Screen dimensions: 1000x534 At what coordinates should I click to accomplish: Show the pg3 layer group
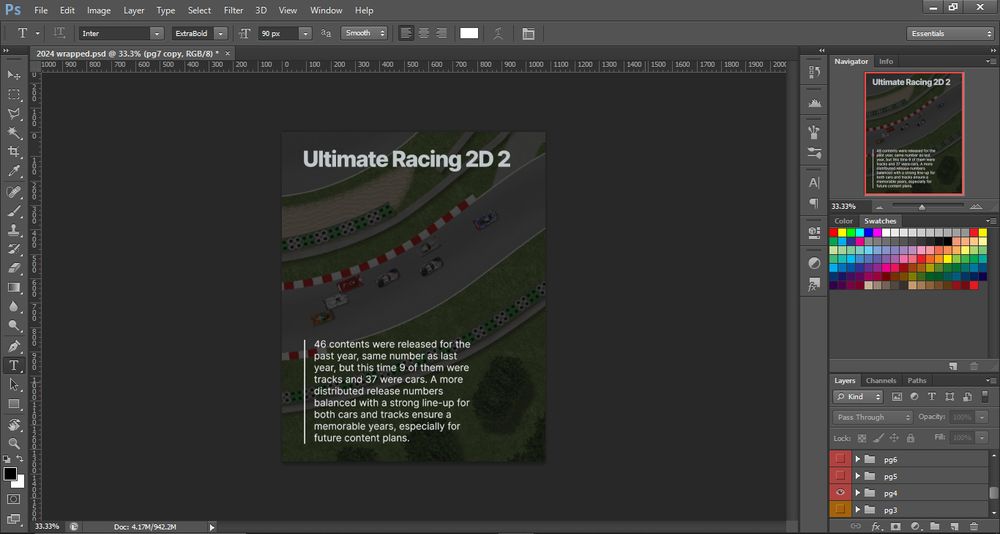pyautogui.click(x=840, y=509)
